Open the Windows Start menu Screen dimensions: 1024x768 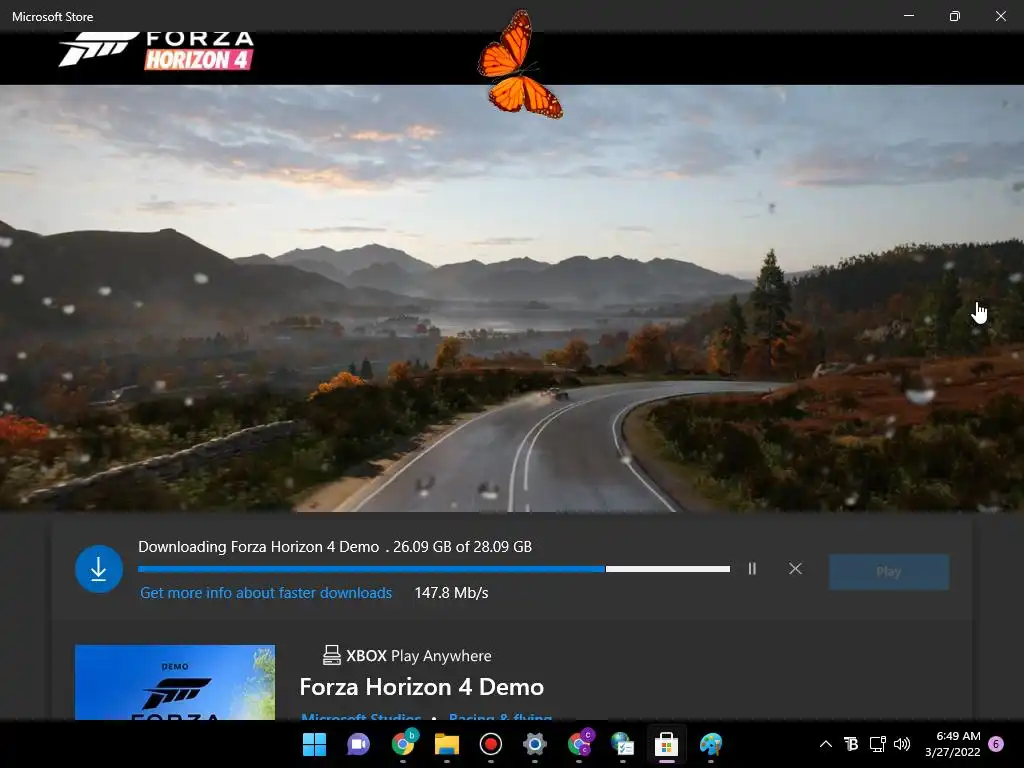tap(314, 744)
